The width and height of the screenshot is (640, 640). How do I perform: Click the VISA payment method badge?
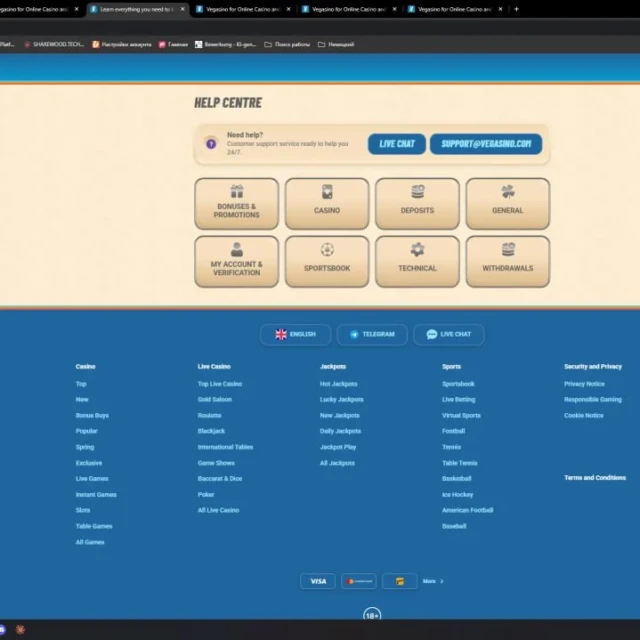click(318, 581)
